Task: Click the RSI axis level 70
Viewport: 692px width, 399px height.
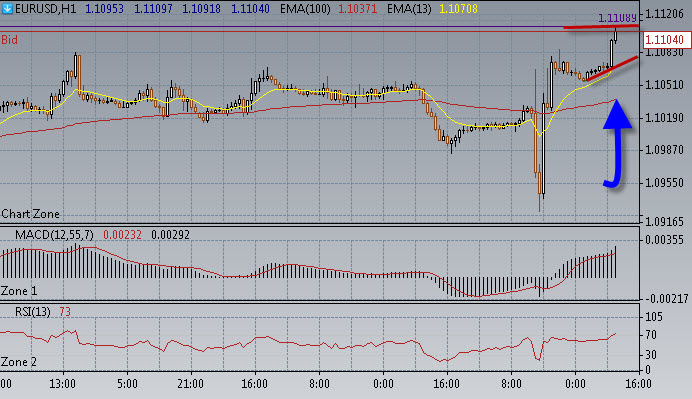Action: point(651,335)
